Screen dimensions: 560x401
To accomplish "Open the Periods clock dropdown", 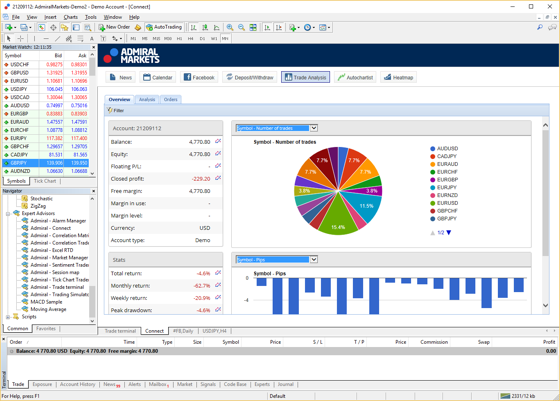I will pos(314,27).
